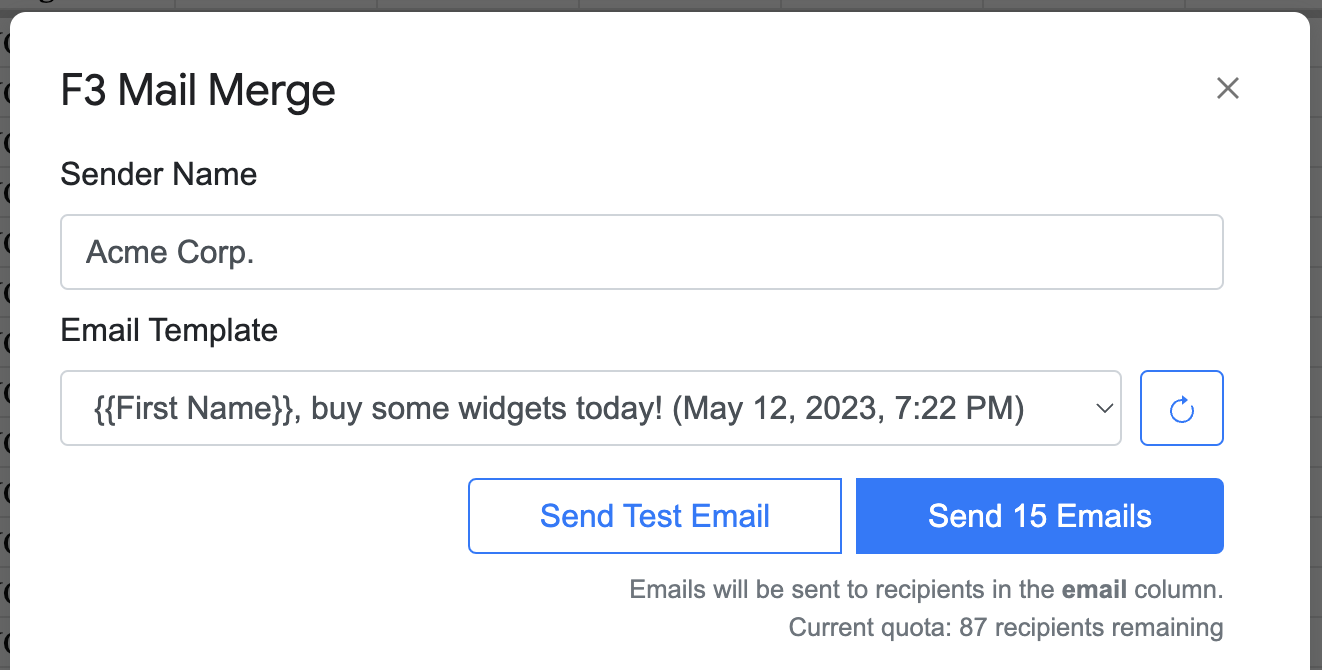
Task: Place cursor in the Acme Corp. text box
Action: click(x=642, y=252)
